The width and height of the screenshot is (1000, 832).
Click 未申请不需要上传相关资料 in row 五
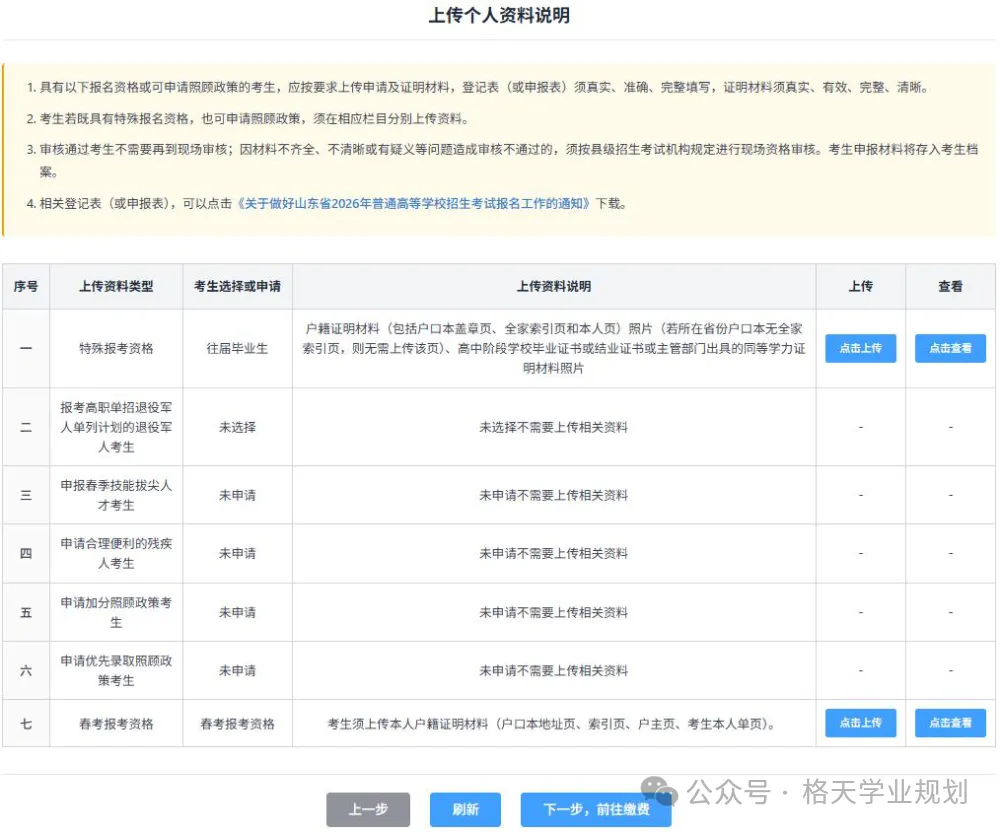[554, 612]
